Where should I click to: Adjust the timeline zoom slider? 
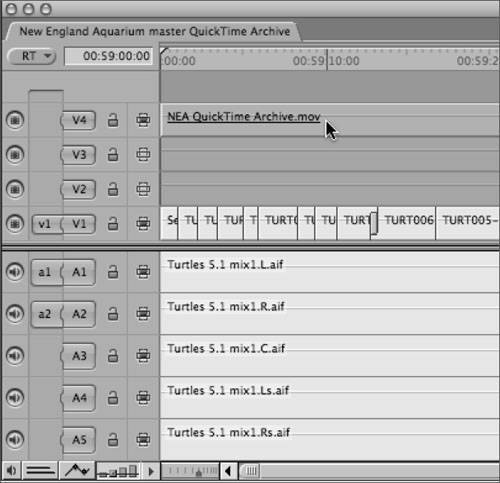(190, 471)
